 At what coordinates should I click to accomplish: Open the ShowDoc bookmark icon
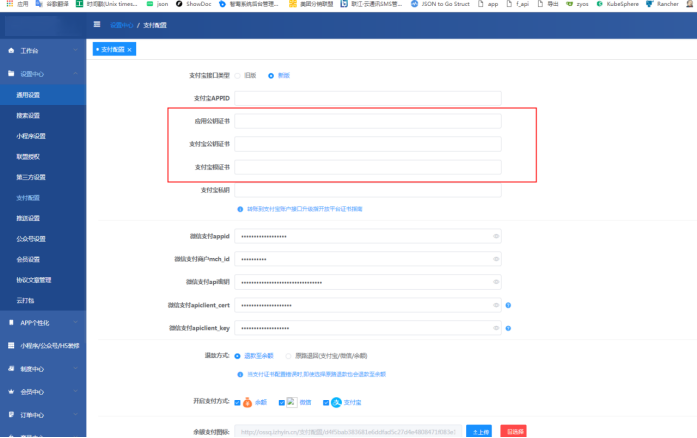[179, 4]
